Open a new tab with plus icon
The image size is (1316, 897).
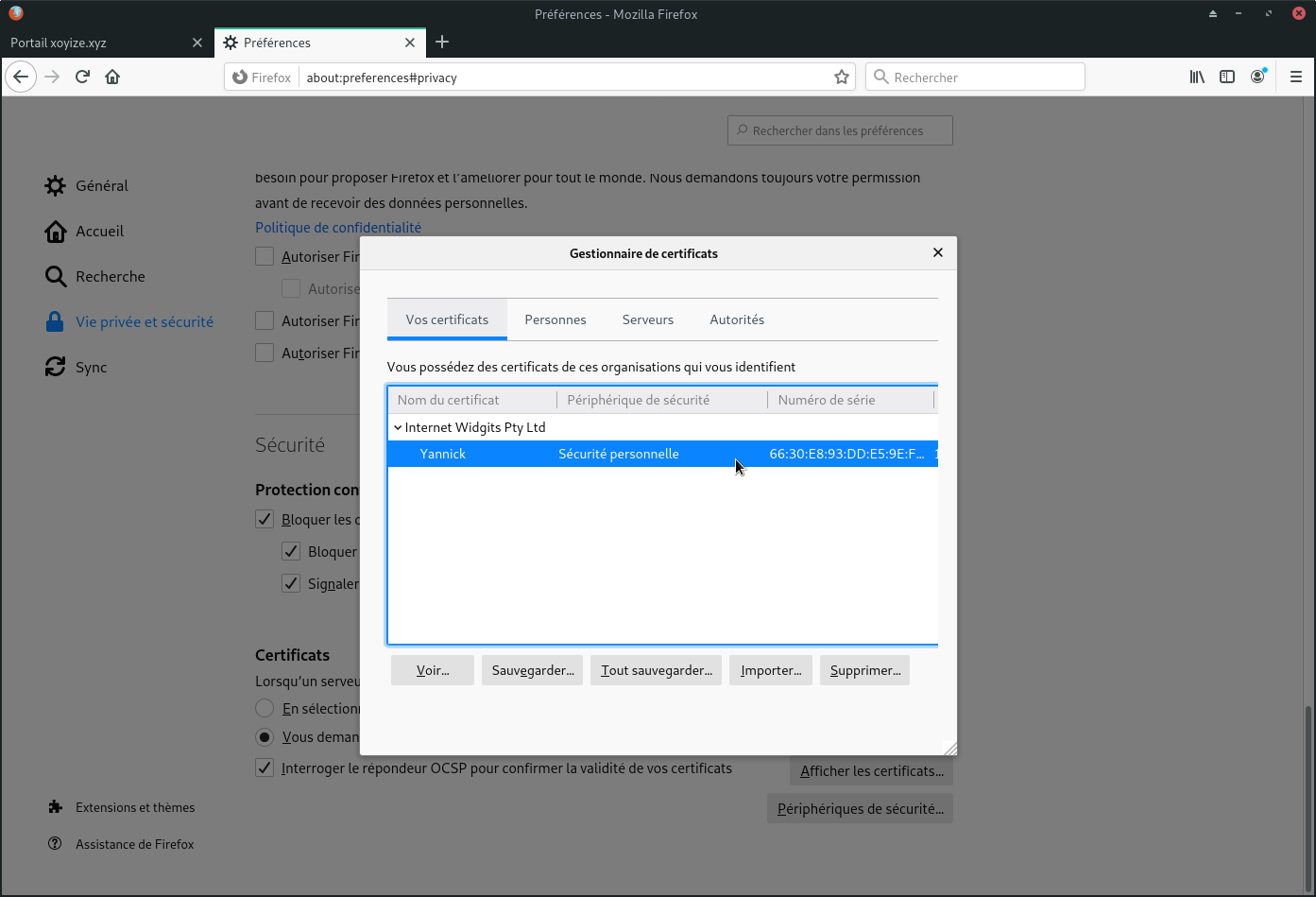pos(442,43)
